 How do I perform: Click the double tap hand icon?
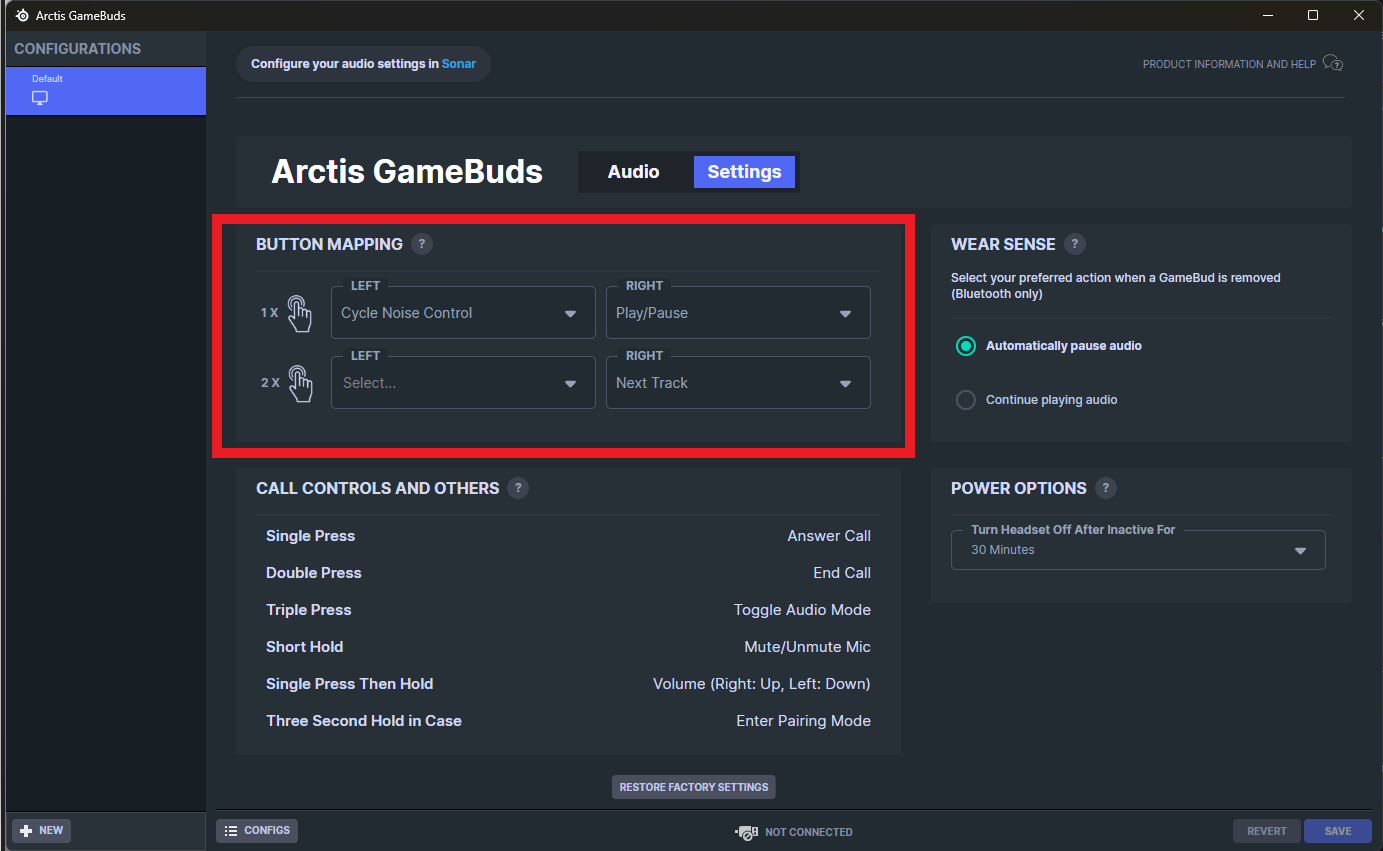pos(300,383)
